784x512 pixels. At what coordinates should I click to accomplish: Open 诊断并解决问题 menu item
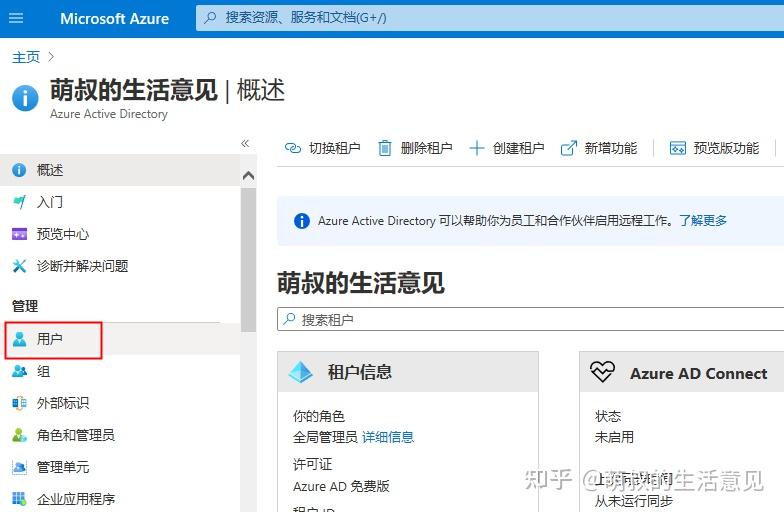tap(120, 266)
